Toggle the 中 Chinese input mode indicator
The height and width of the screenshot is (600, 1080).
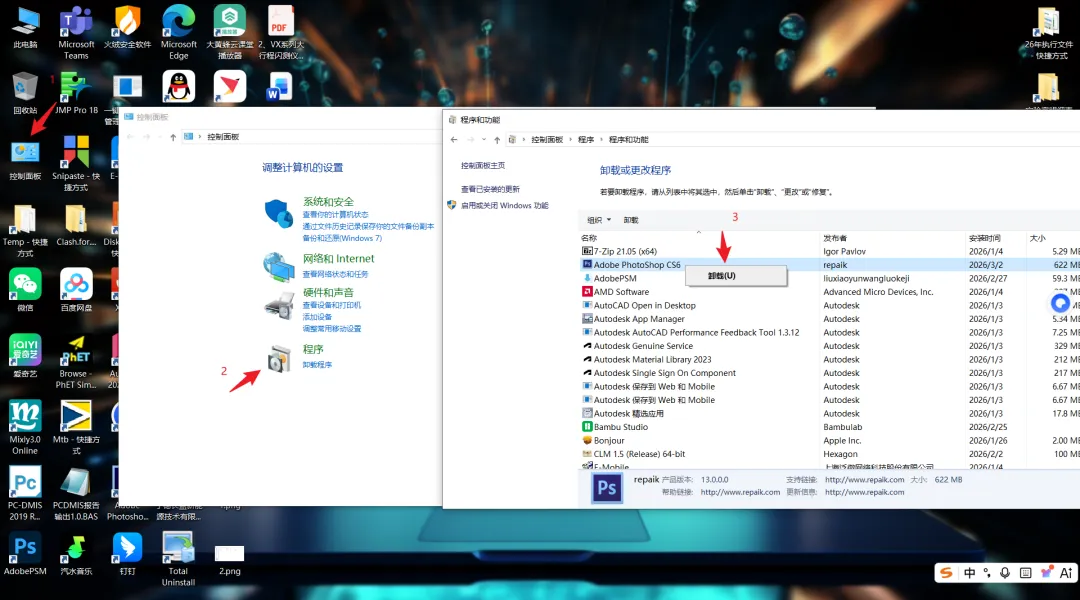[x=969, y=572]
